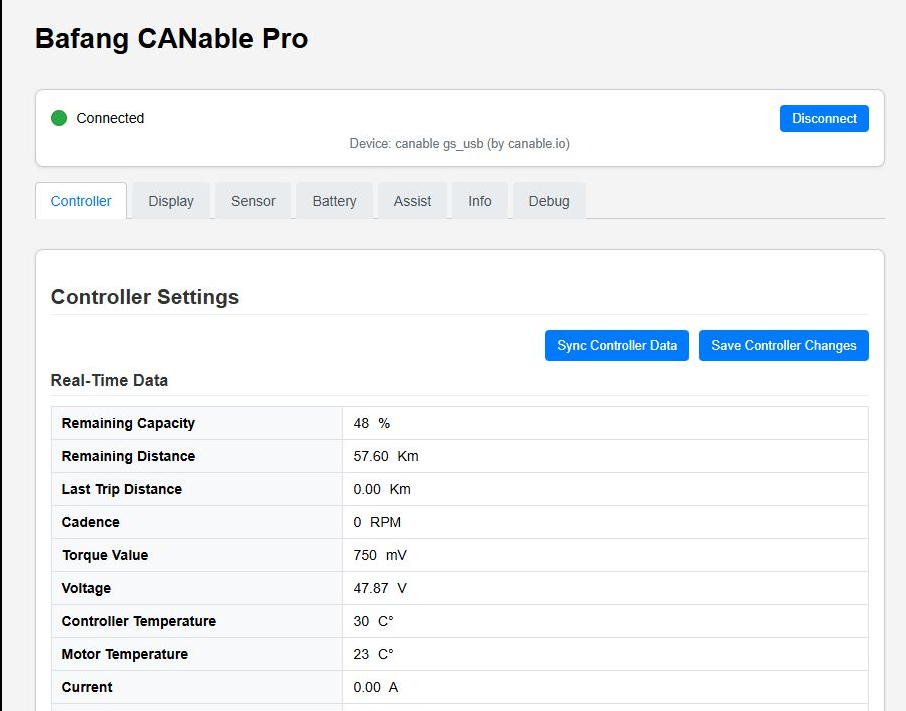Click the 47.87 V voltage value
This screenshot has height=711, width=906.
(380, 588)
